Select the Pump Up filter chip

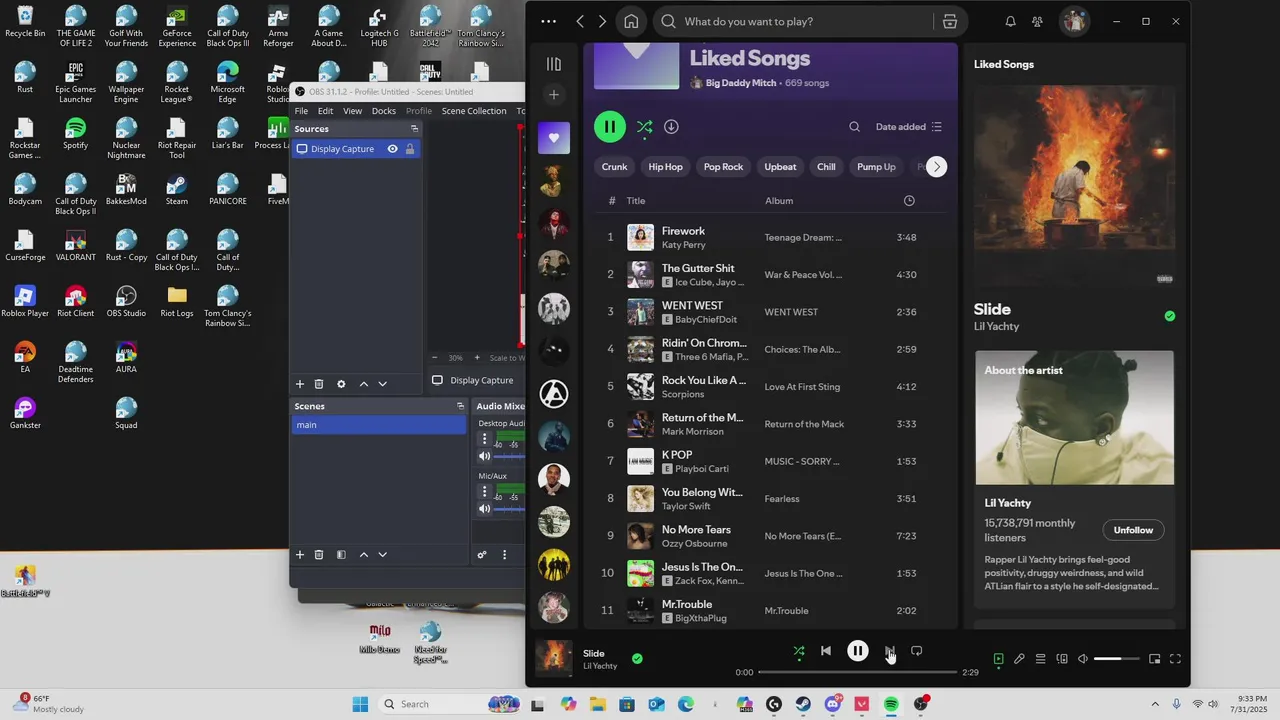point(876,167)
